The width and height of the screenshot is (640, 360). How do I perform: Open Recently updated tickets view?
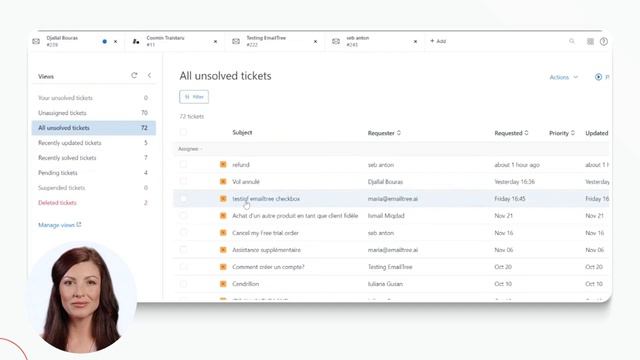tap(93, 143)
